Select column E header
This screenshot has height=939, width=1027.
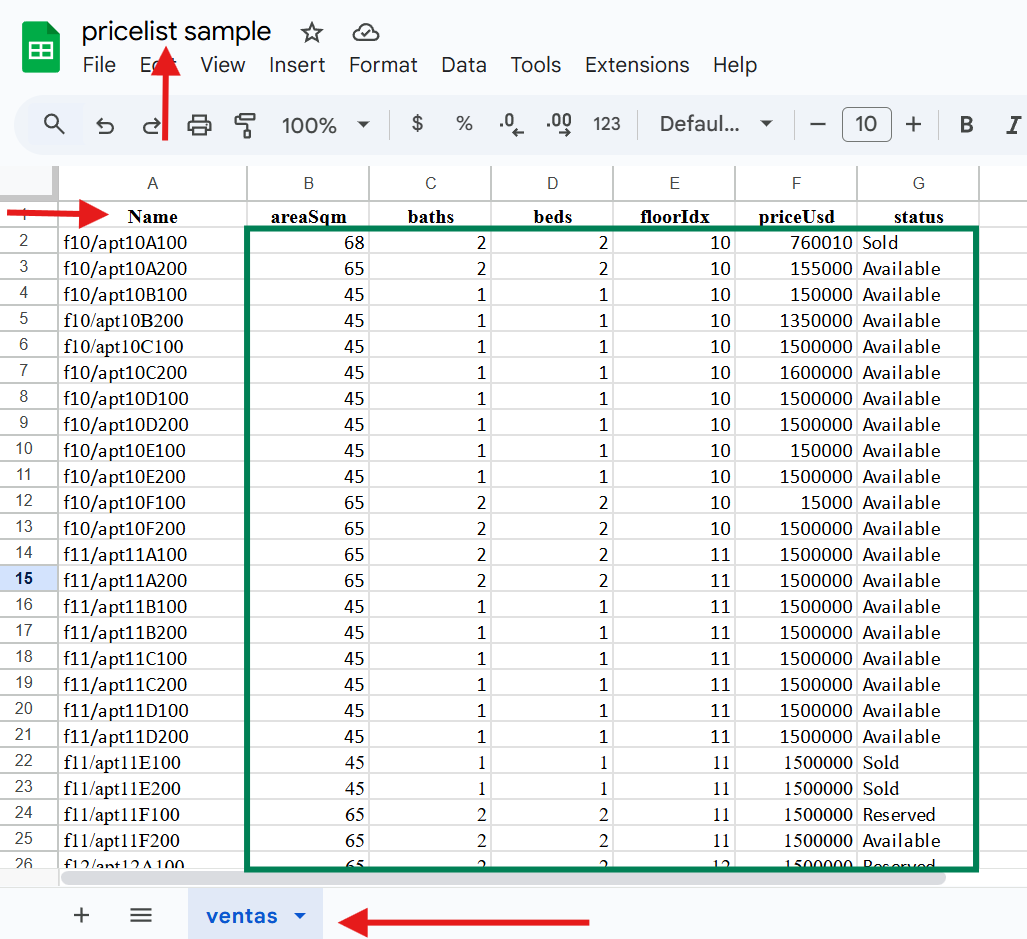674,183
